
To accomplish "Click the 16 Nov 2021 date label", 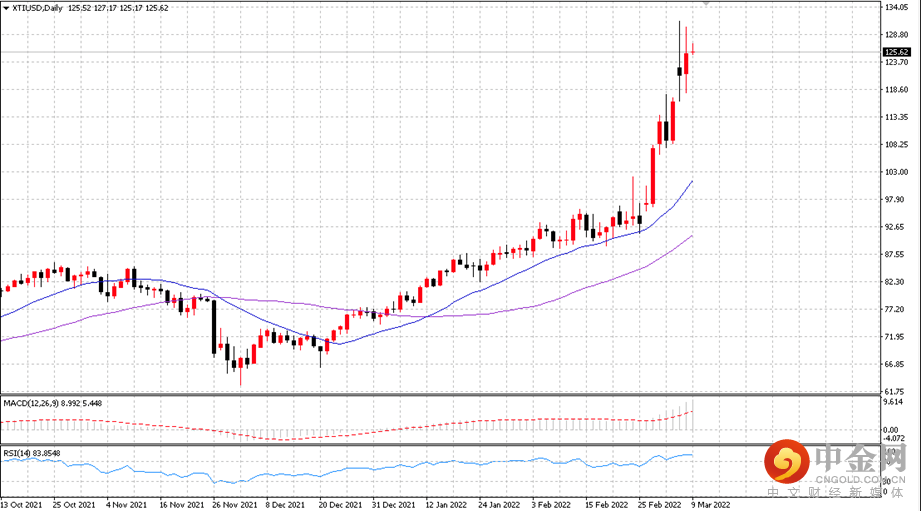I will point(181,505).
